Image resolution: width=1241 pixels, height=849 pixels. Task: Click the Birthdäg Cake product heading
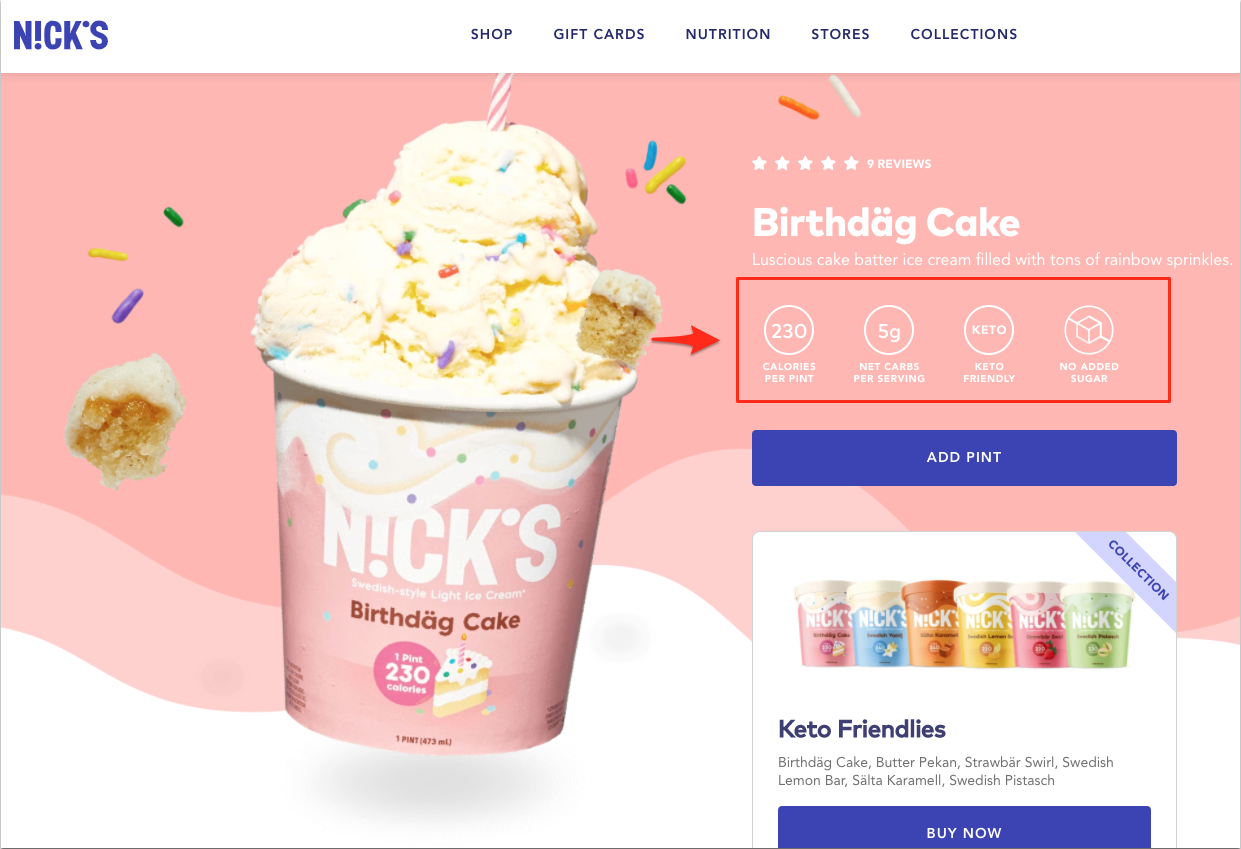point(886,223)
